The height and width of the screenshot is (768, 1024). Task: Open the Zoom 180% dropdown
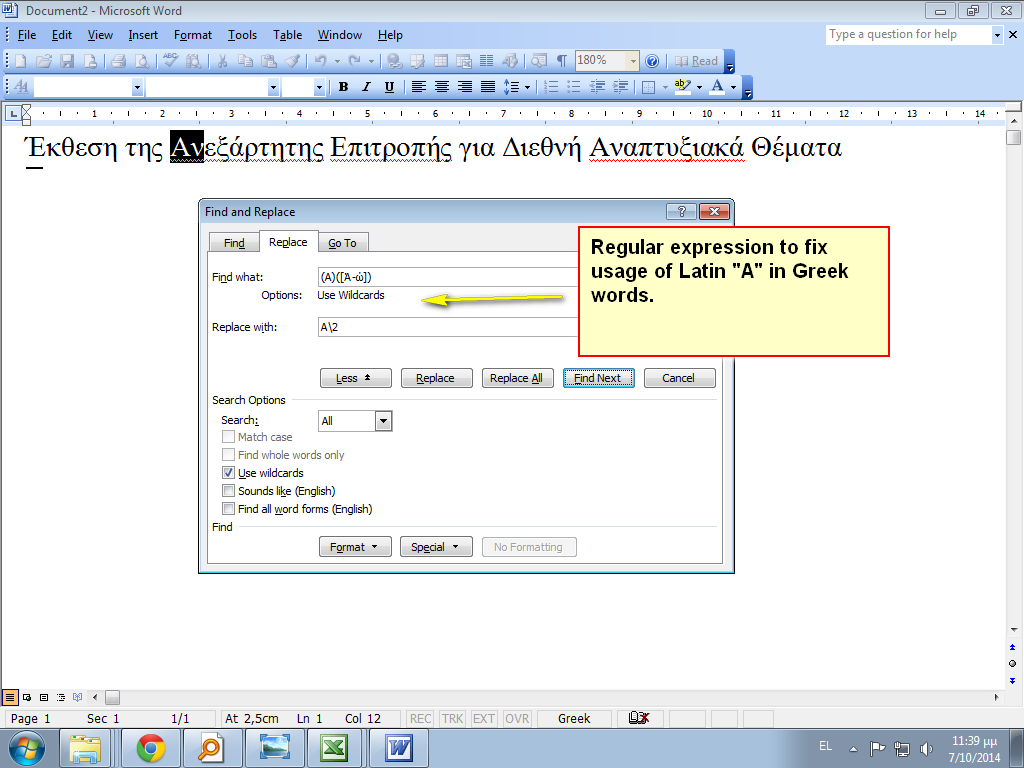pos(632,61)
